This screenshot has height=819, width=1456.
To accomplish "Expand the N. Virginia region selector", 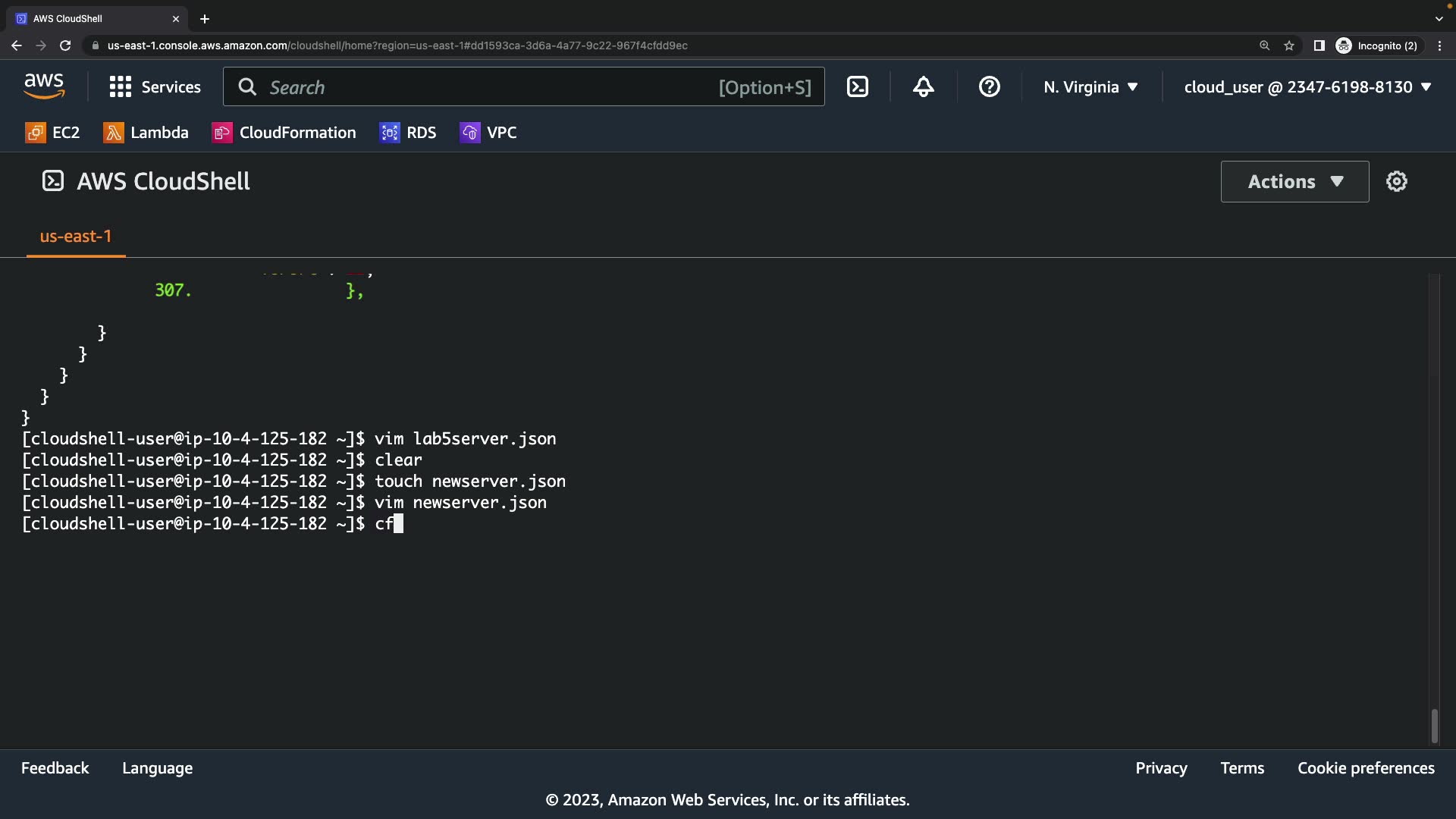I will pos(1090,87).
